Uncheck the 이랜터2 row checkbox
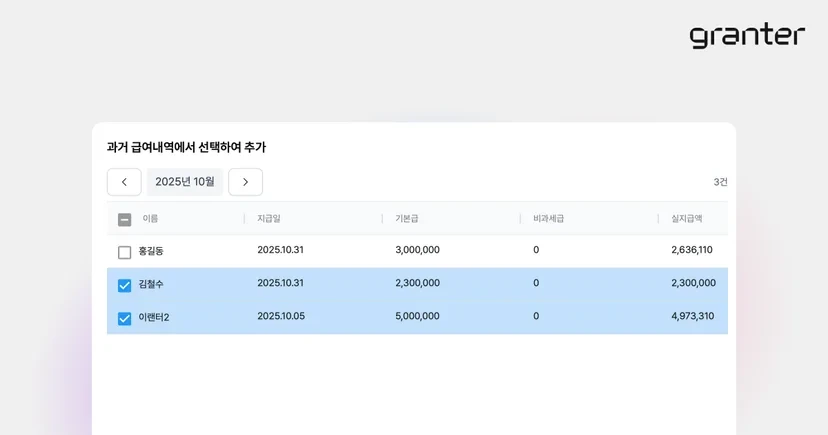The width and height of the screenshot is (828, 435). click(x=125, y=319)
